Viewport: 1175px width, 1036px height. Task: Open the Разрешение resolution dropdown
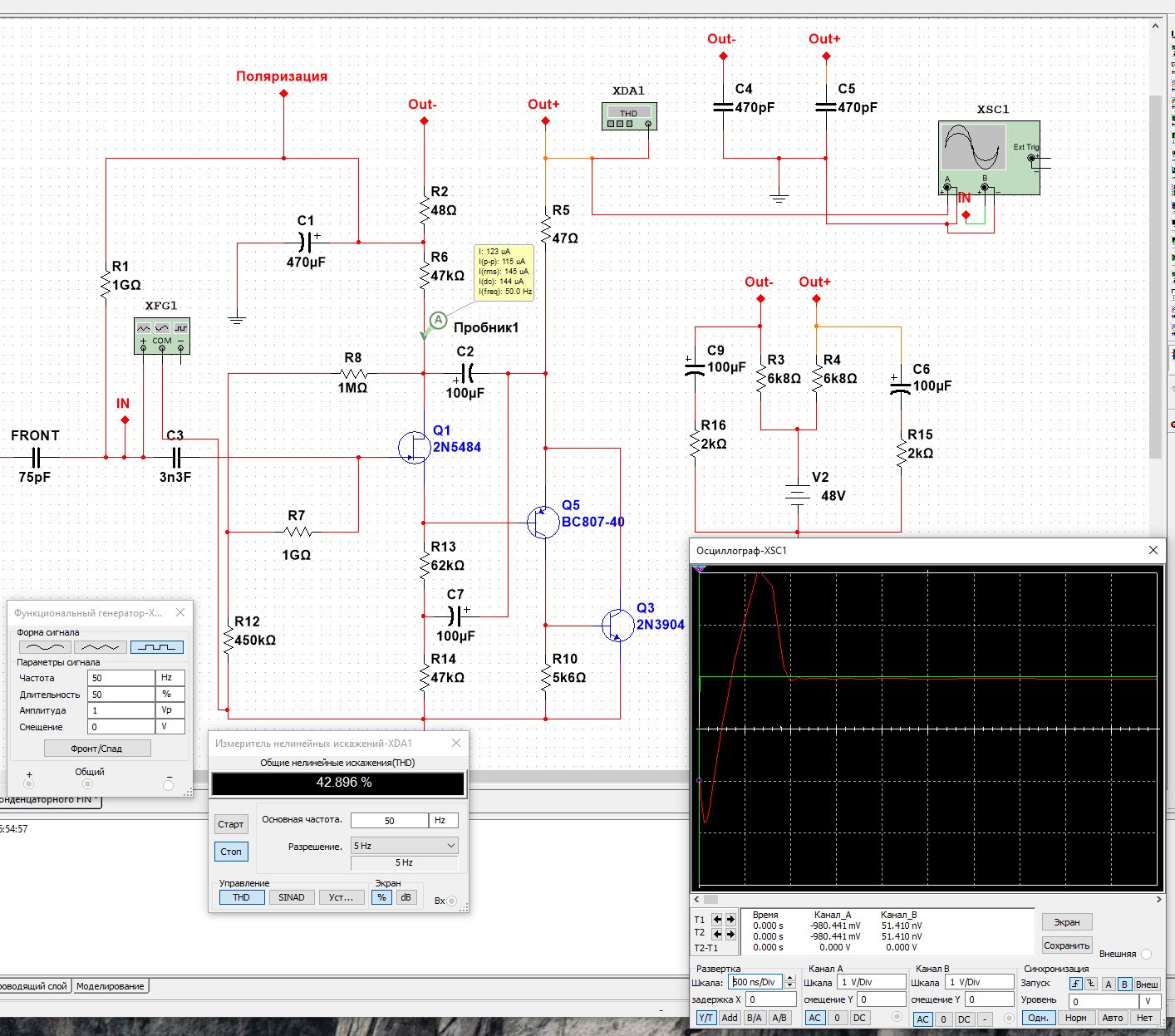point(405,846)
